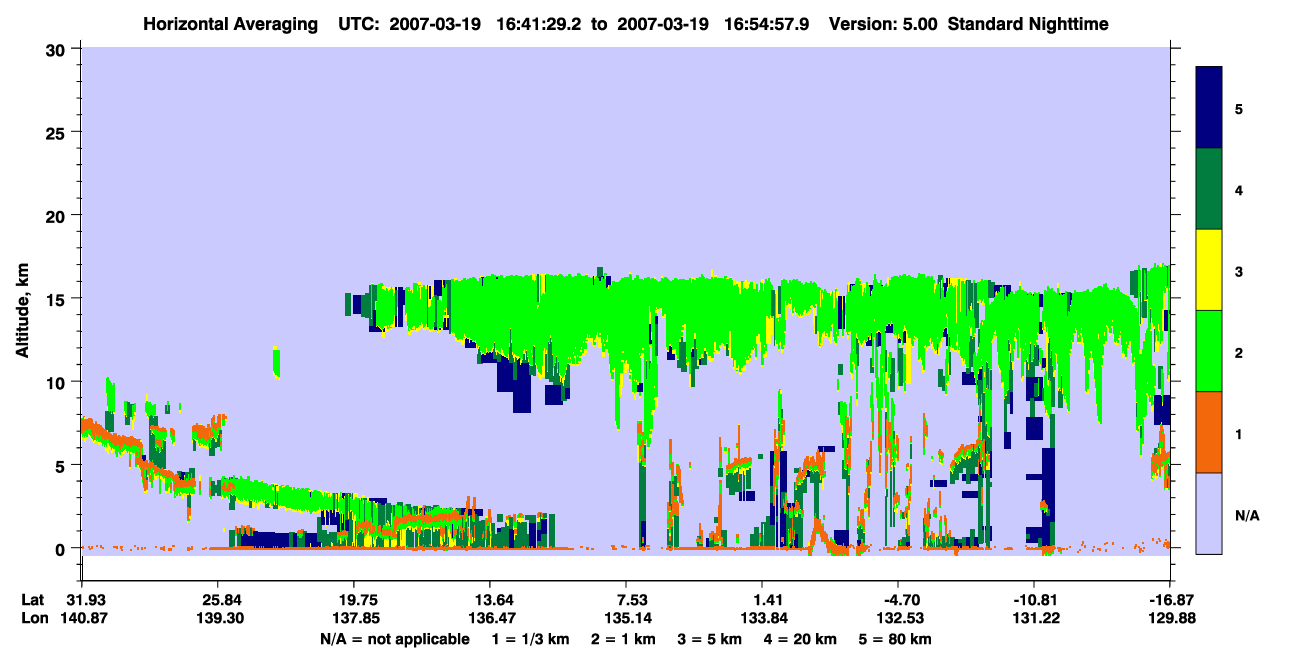Image resolution: width=1300 pixels, height=667 pixels.
Task: Click legend text '5 = 80 km'
Action: click(896, 640)
